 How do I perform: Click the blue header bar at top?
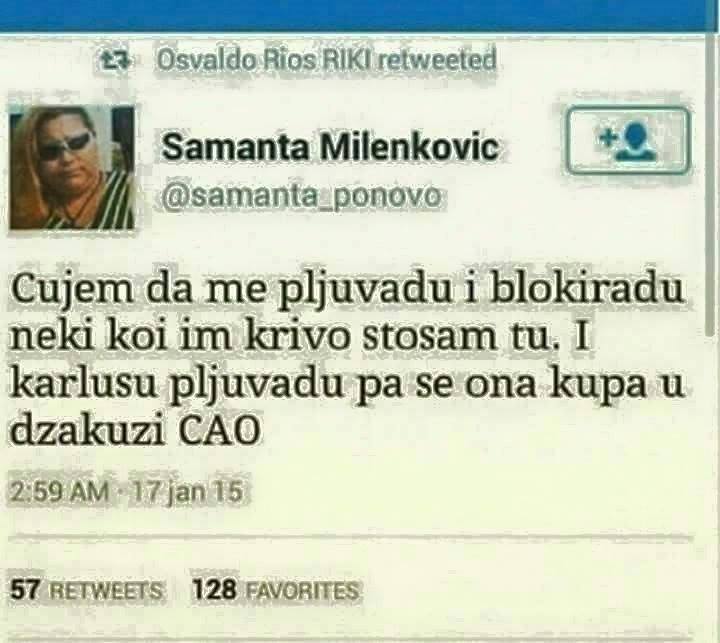pyautogui.click(x=360, y=15)
